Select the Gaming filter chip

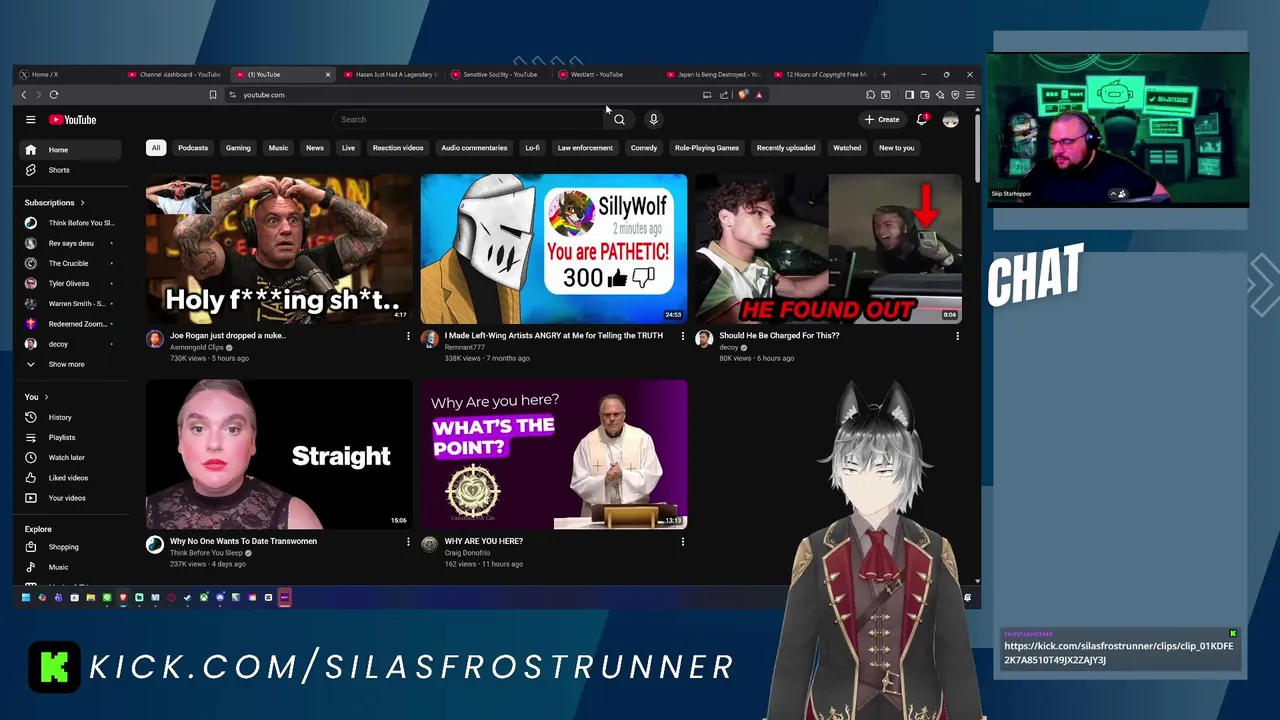(x=238, y=148)
